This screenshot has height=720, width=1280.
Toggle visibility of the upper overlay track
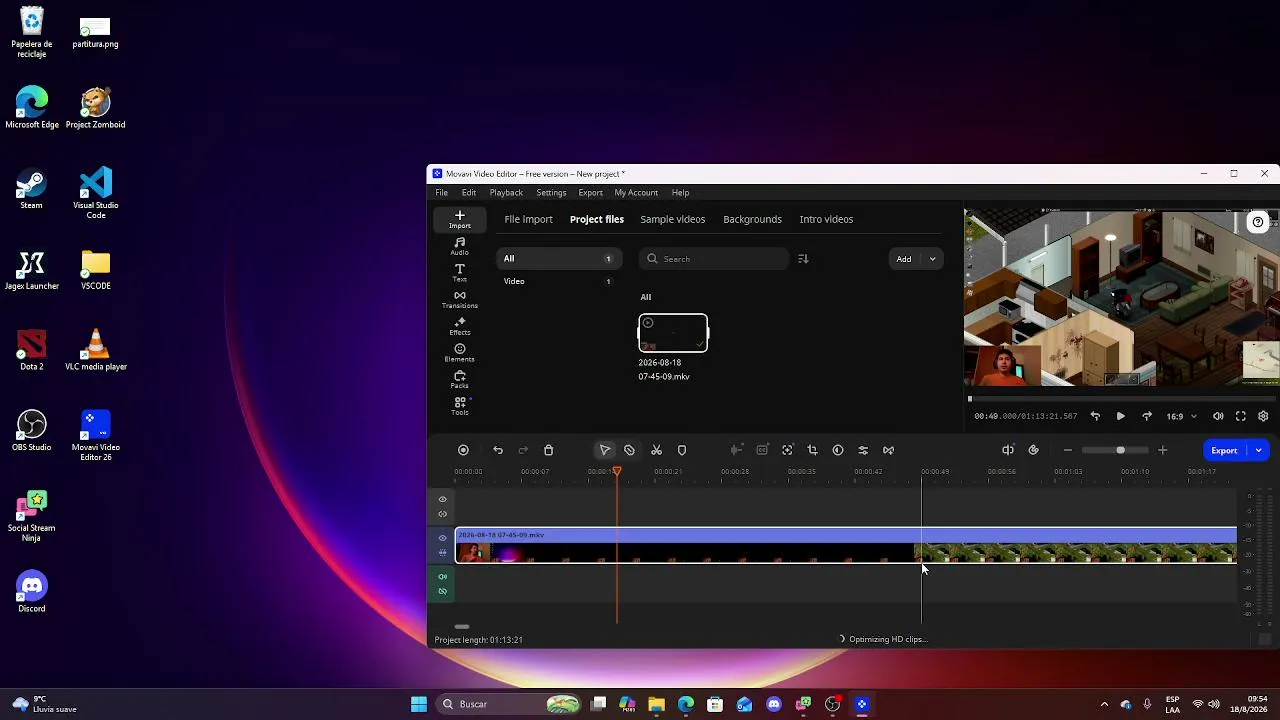point(443,499)
